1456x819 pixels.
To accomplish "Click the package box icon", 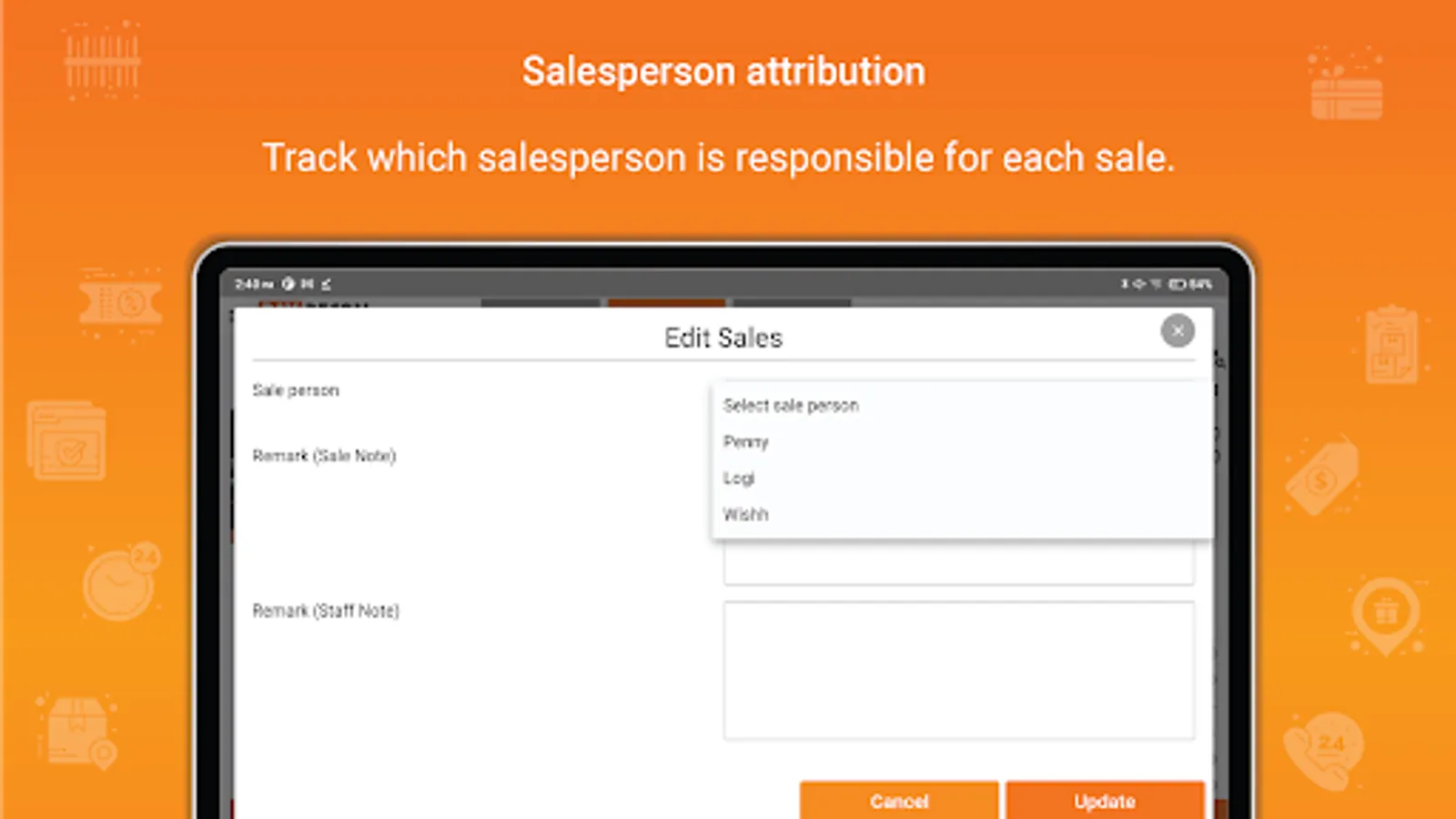I will [x=78, y=731].
